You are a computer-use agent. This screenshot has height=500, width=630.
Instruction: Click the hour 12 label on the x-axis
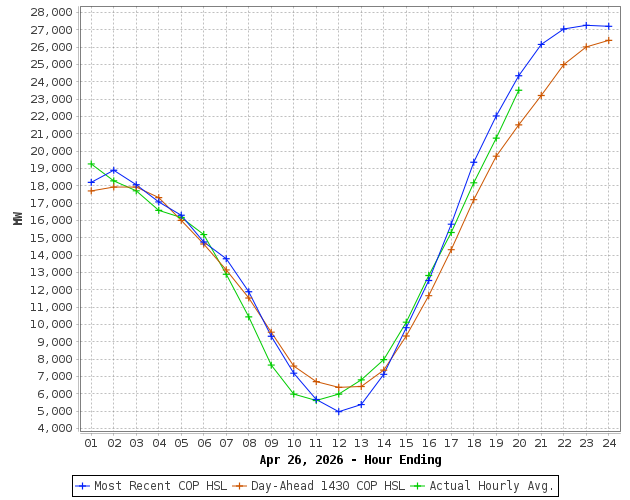point(339,443)
